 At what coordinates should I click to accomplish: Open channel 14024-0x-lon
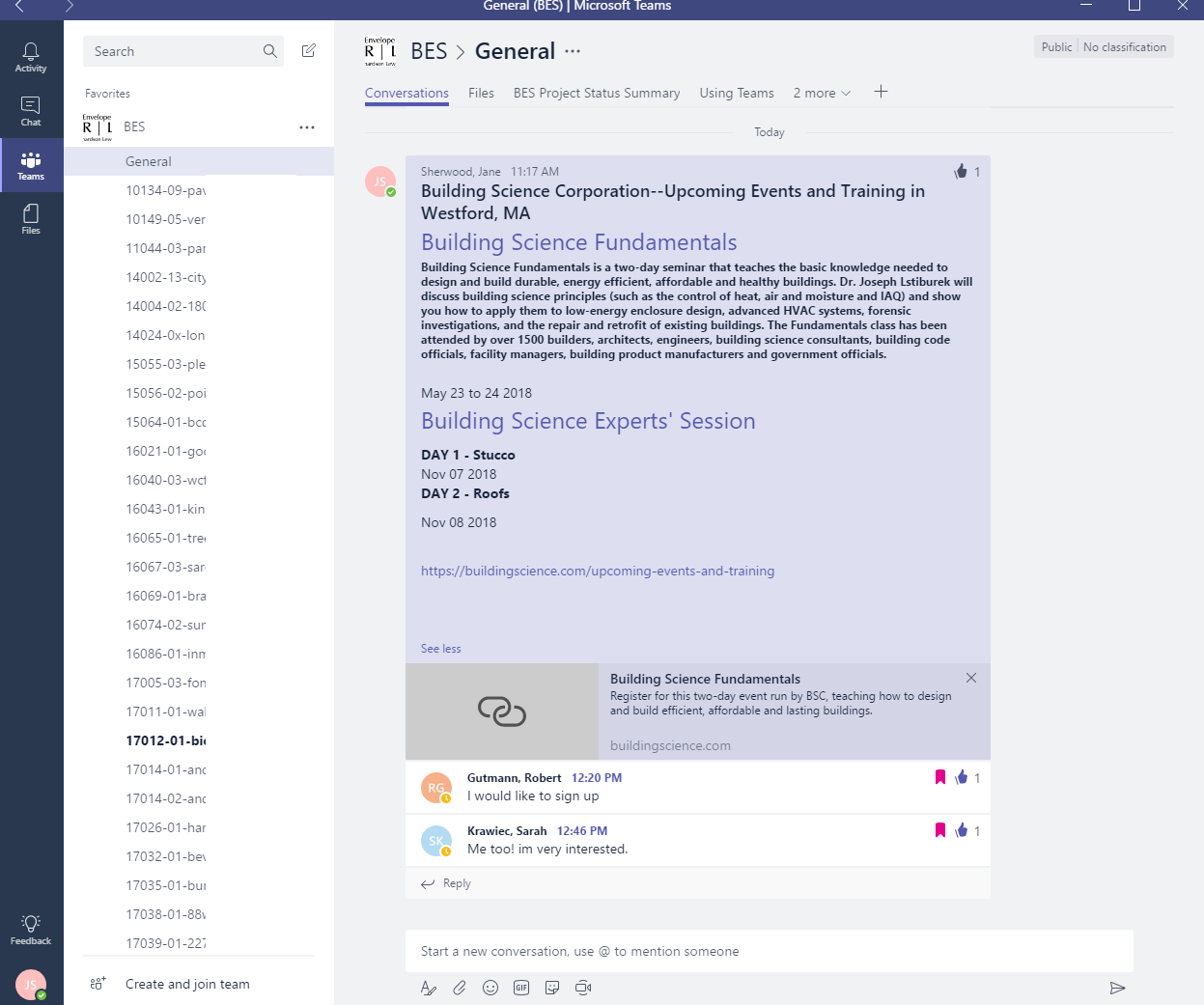[x=165, y=335]
